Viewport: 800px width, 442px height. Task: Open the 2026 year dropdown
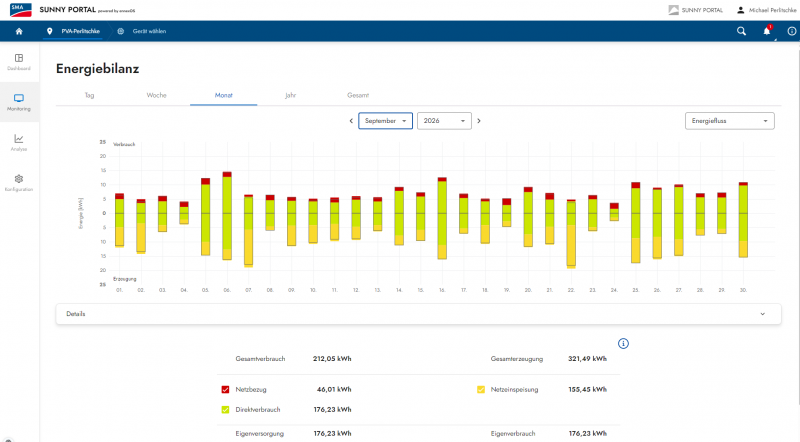coord(444,121)
